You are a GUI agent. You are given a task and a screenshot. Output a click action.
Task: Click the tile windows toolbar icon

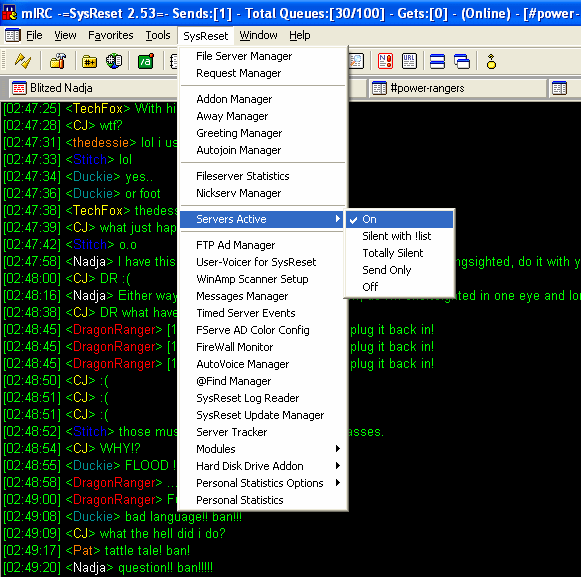437,61
